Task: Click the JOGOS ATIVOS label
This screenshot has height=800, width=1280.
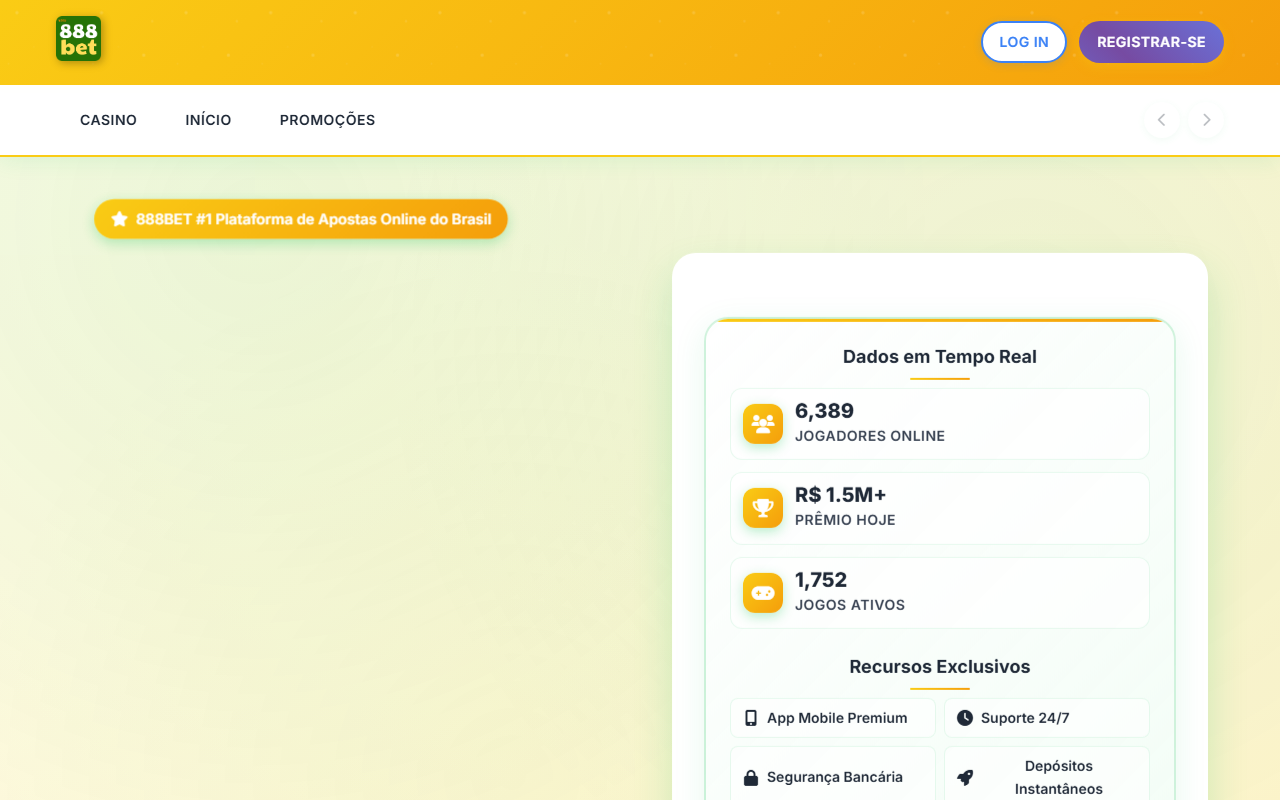Action: tap(850, 605)
